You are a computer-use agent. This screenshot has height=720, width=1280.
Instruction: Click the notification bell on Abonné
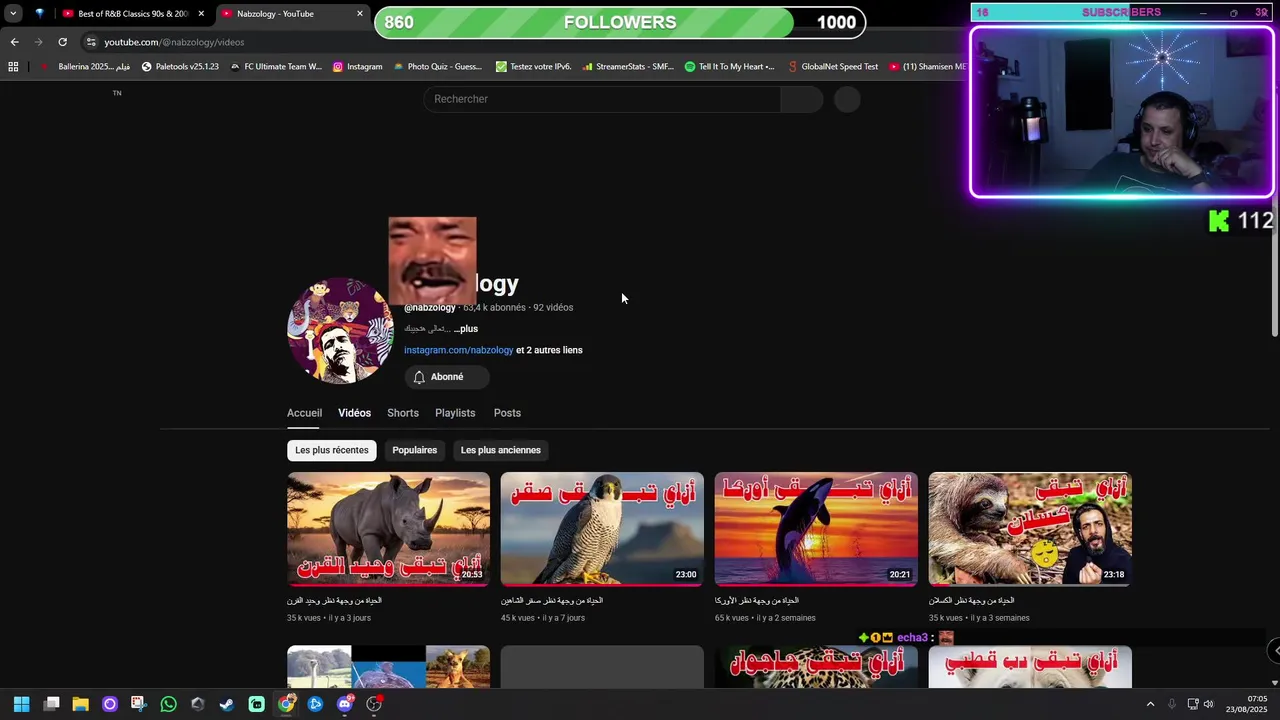[419, 377]
